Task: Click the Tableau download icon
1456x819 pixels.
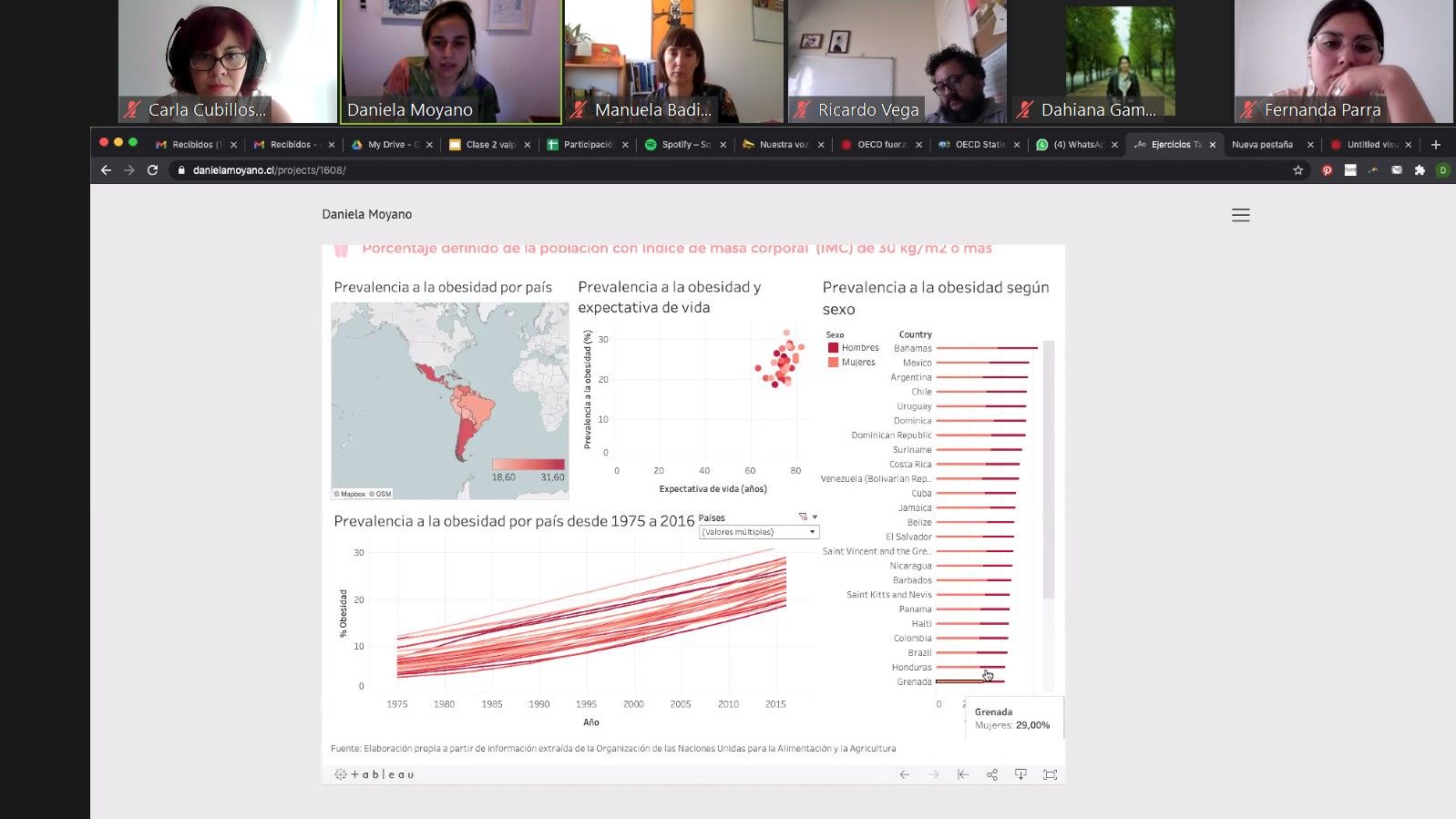Action: [1020, 774]
